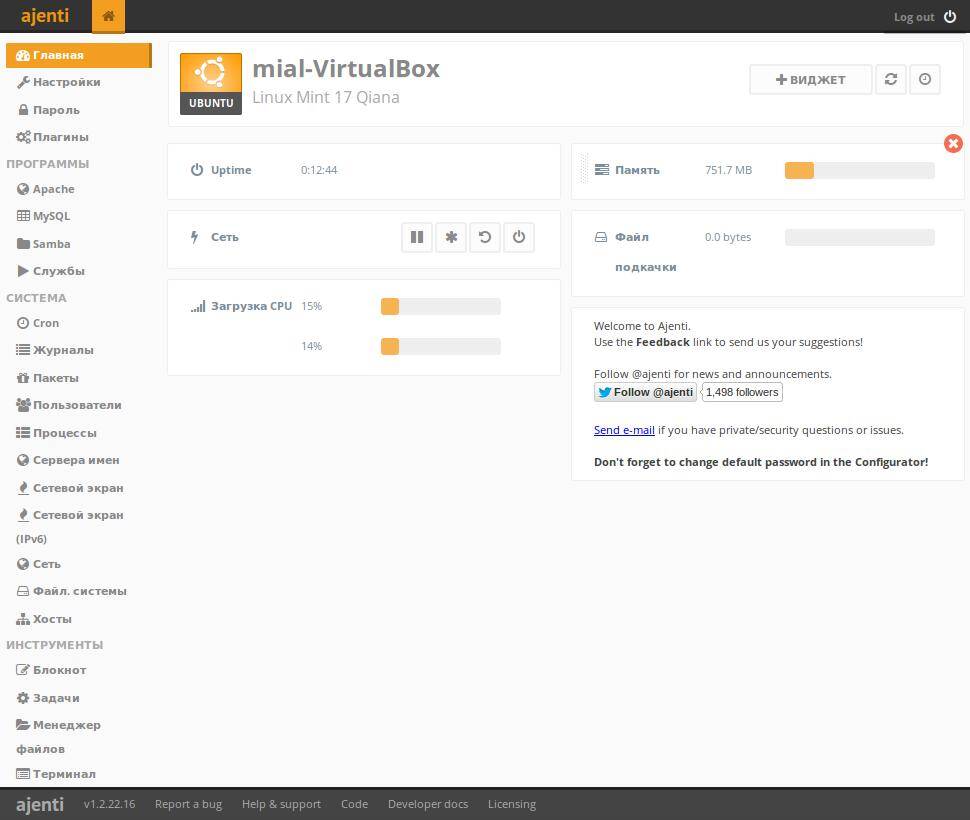The width and height of the screenshot is (970, 820).
Task: Click the 751.7 MB memory value
Action: tap(728, 170)
